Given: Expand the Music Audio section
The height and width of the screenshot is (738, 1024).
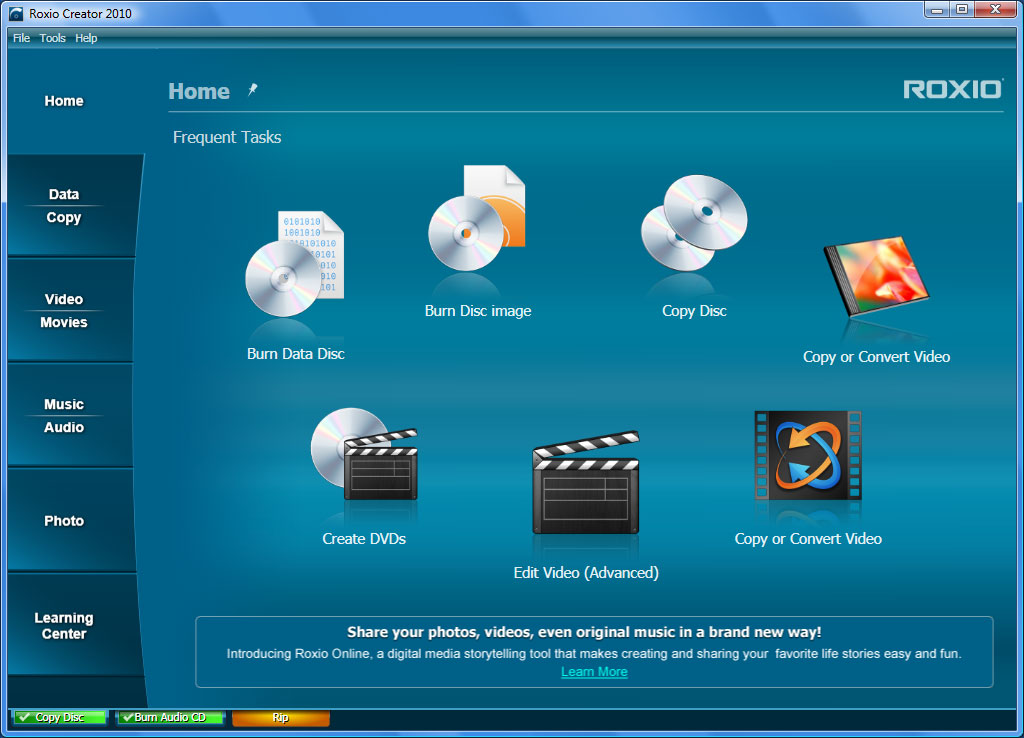Looking at the screenshot, I should pyautogui.click(x=63, y=416).
